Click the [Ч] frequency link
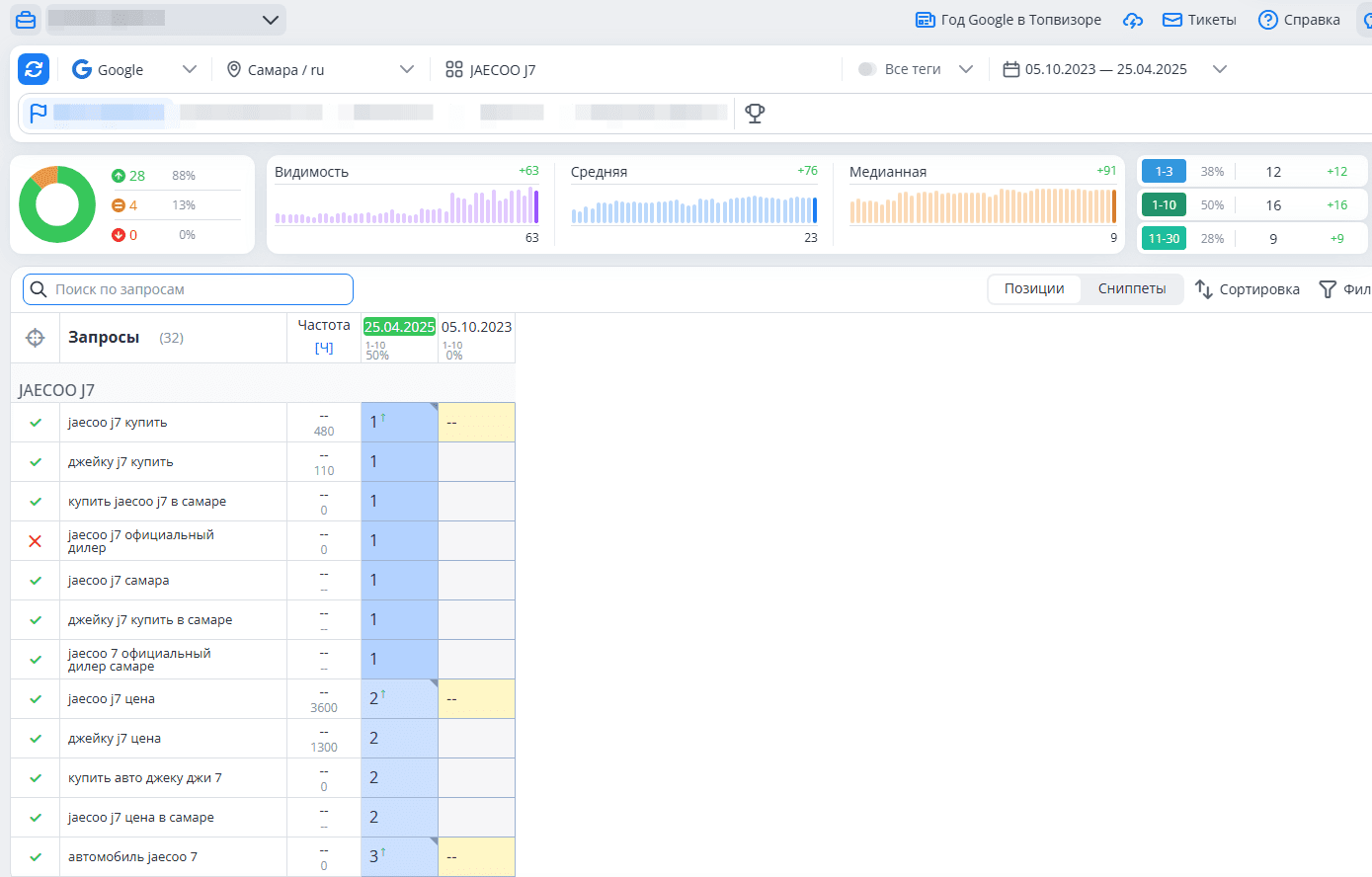 [x=324, y=348]
